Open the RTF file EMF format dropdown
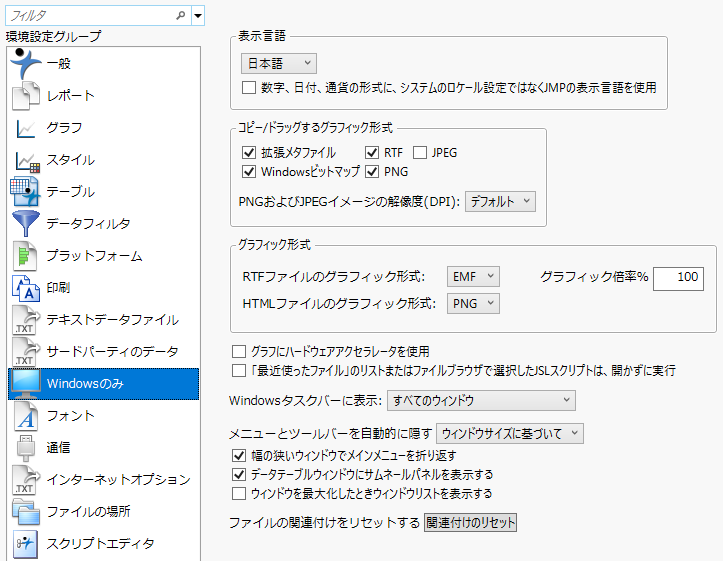 (473, 277)
